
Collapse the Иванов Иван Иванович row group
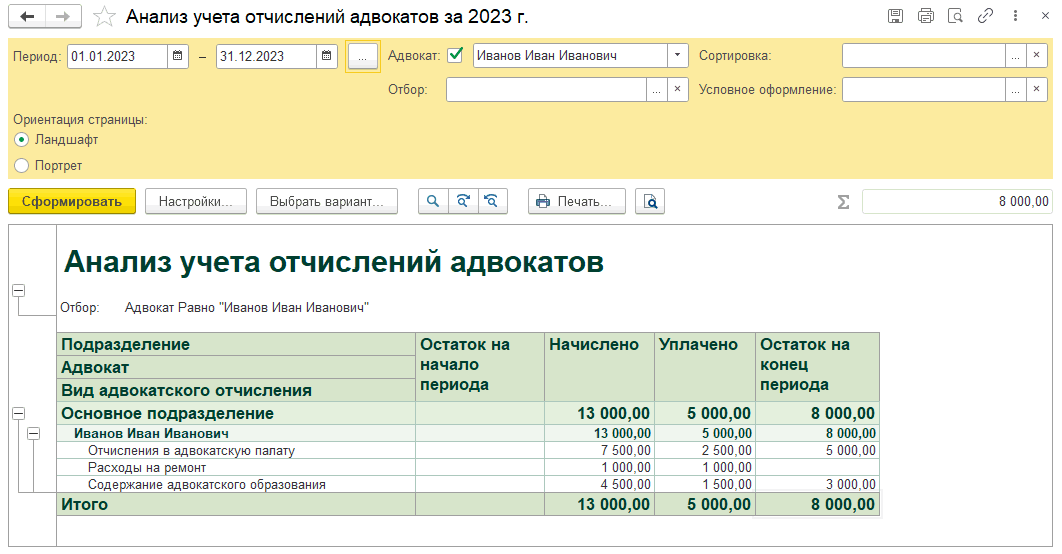click(x=33, y=434)
